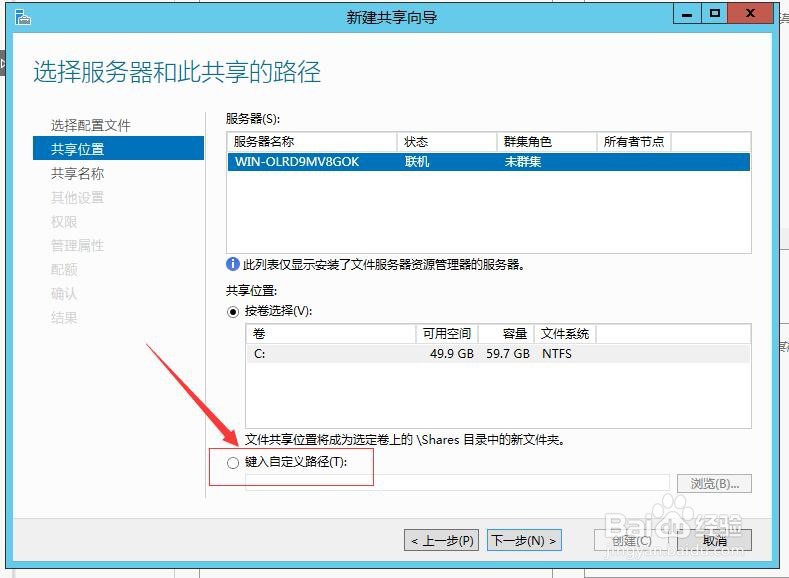
Task: Minimize the 新建共享向导 window
Action: click(686, 14)
